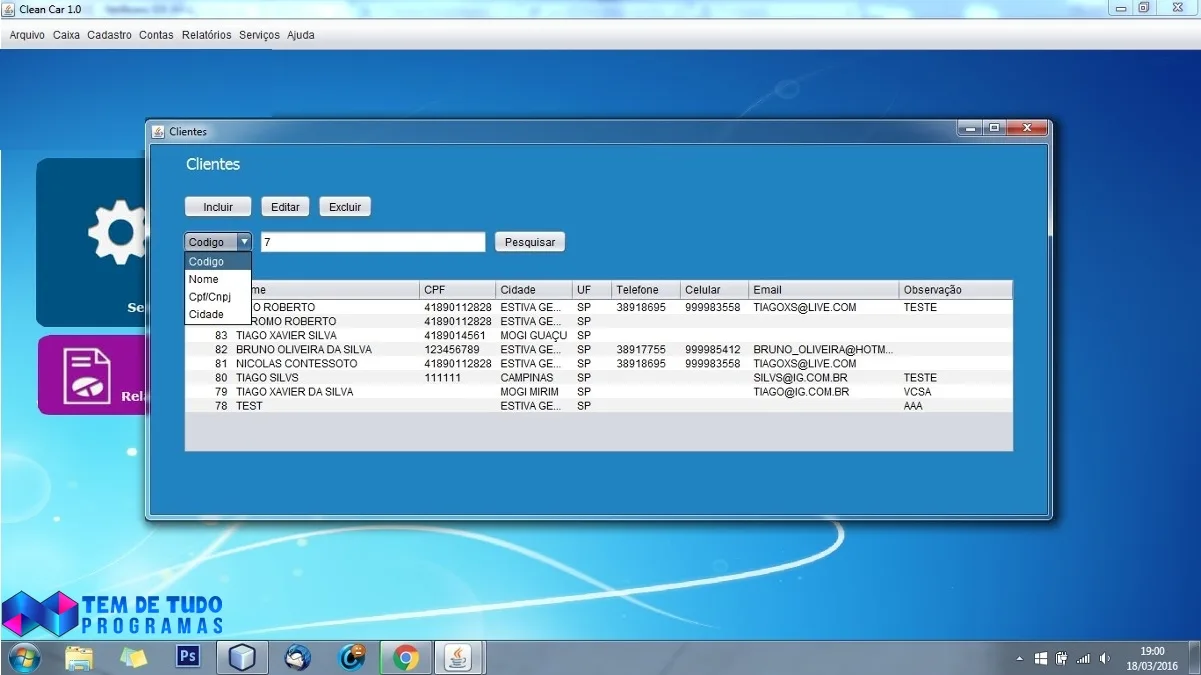Click the volume speaker tray icon

point(1105,659)
